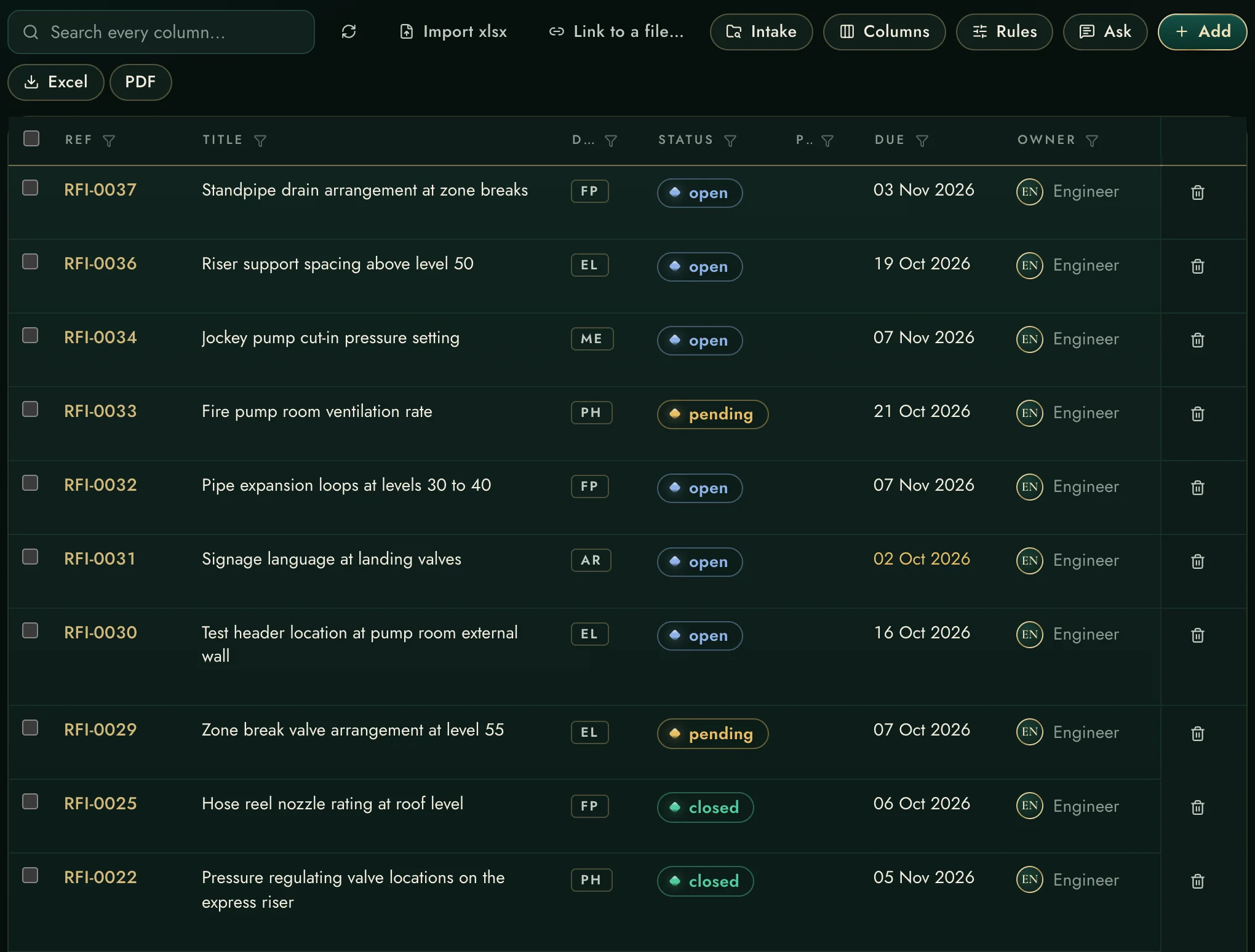This screenshot has width=1255, height=952.
Task: Open the REF column filter
Action: (109, 141)
